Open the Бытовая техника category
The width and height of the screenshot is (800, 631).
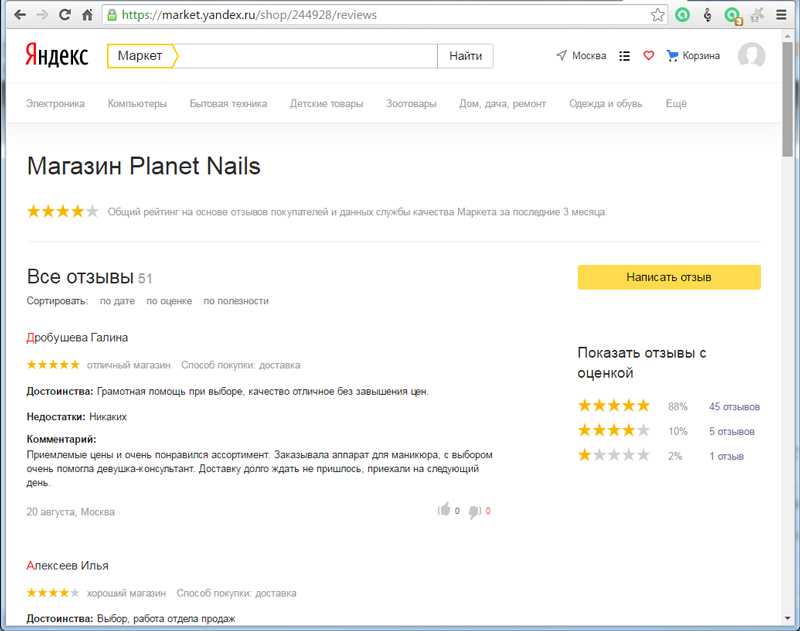228,104
